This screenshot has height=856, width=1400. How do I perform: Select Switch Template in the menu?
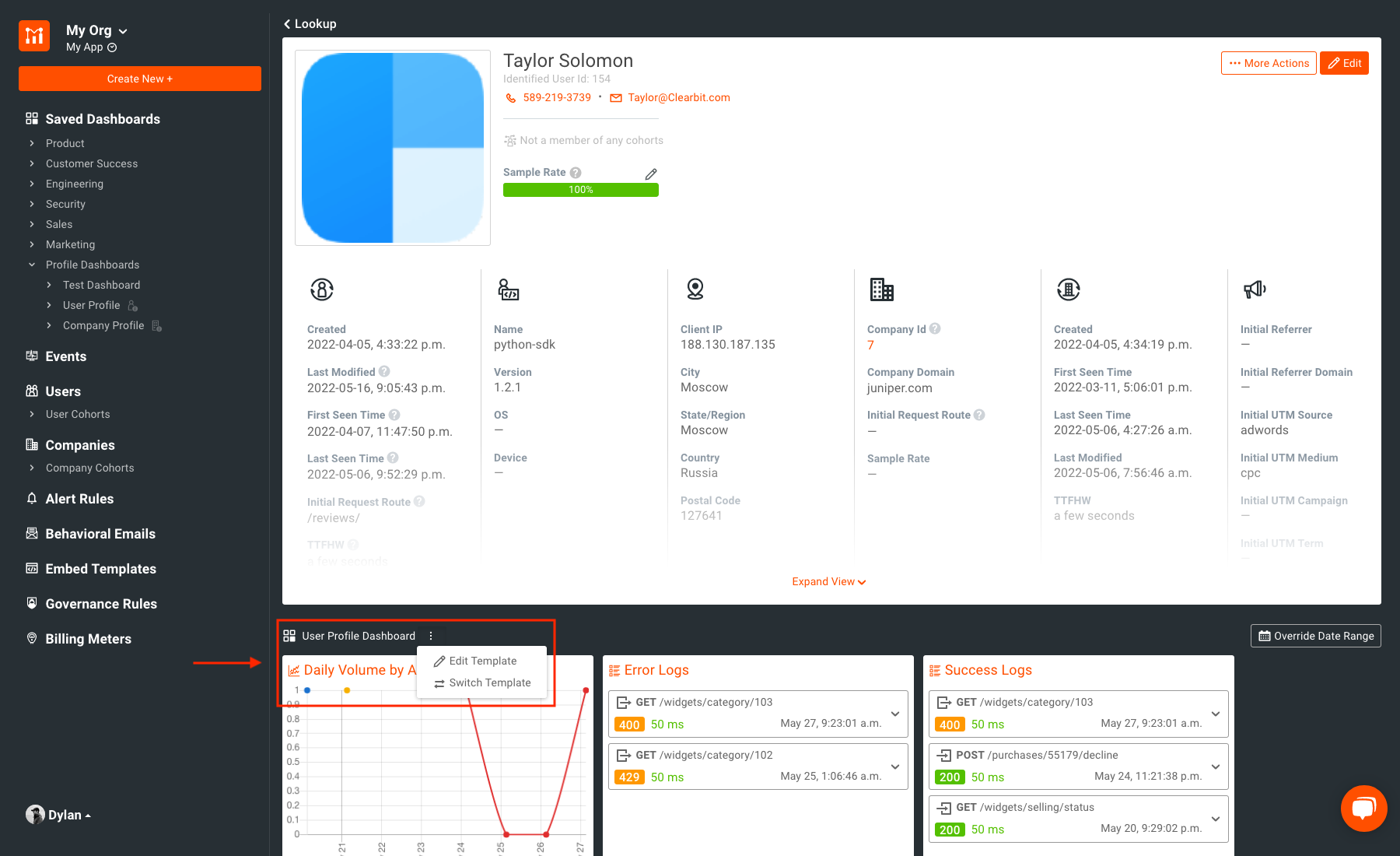pyautogui.click(x=489, y=682)
